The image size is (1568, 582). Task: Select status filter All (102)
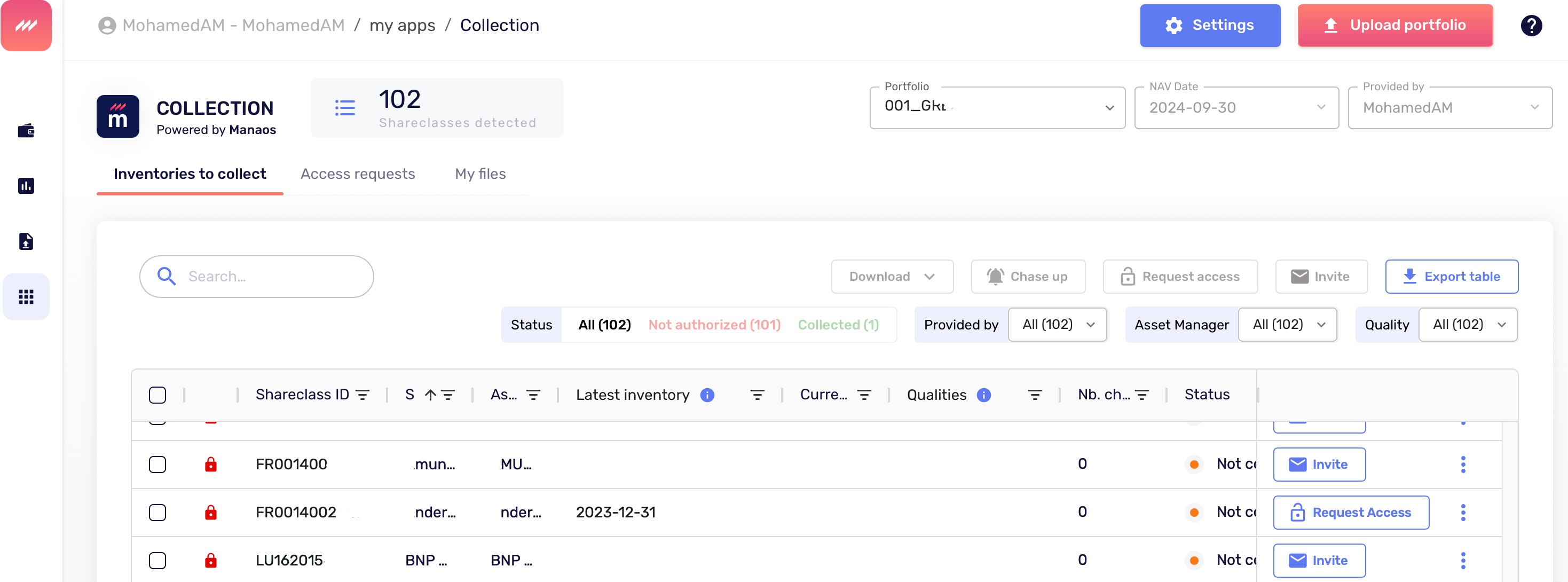(604, 325)
